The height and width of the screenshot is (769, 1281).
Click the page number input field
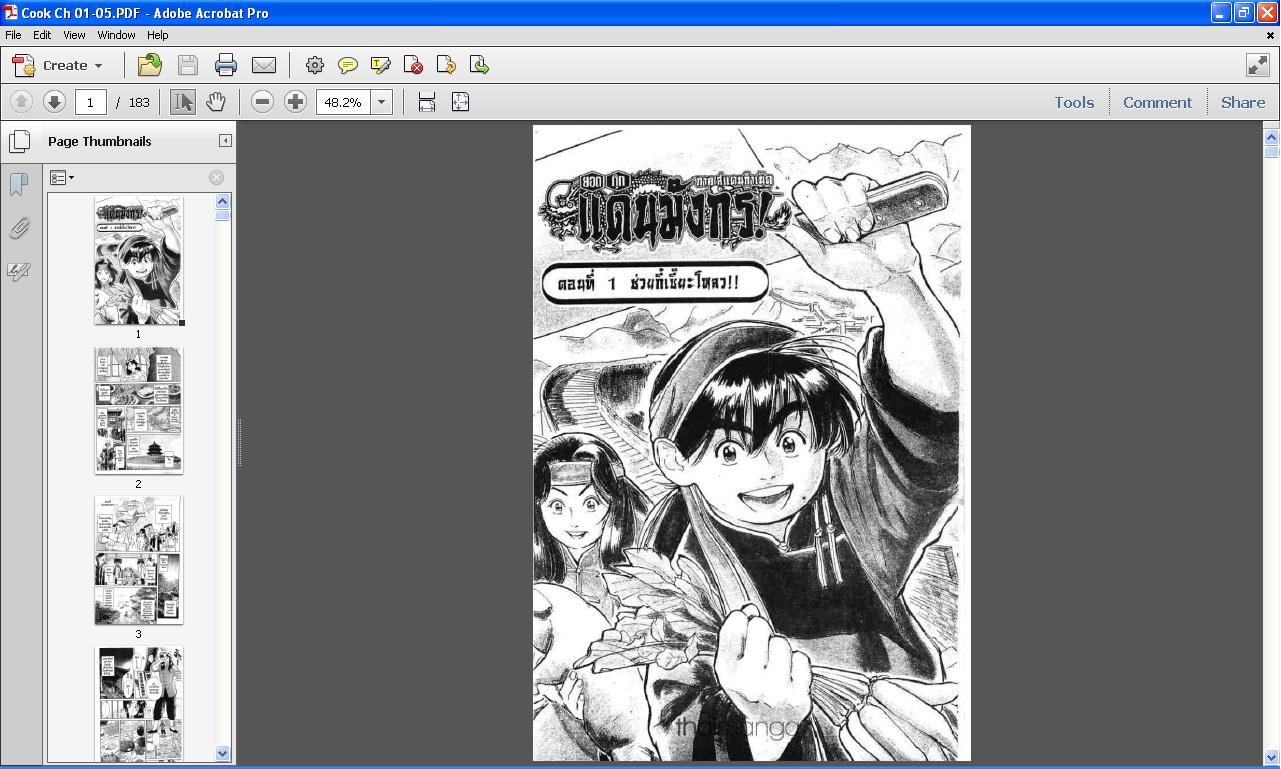90,102
